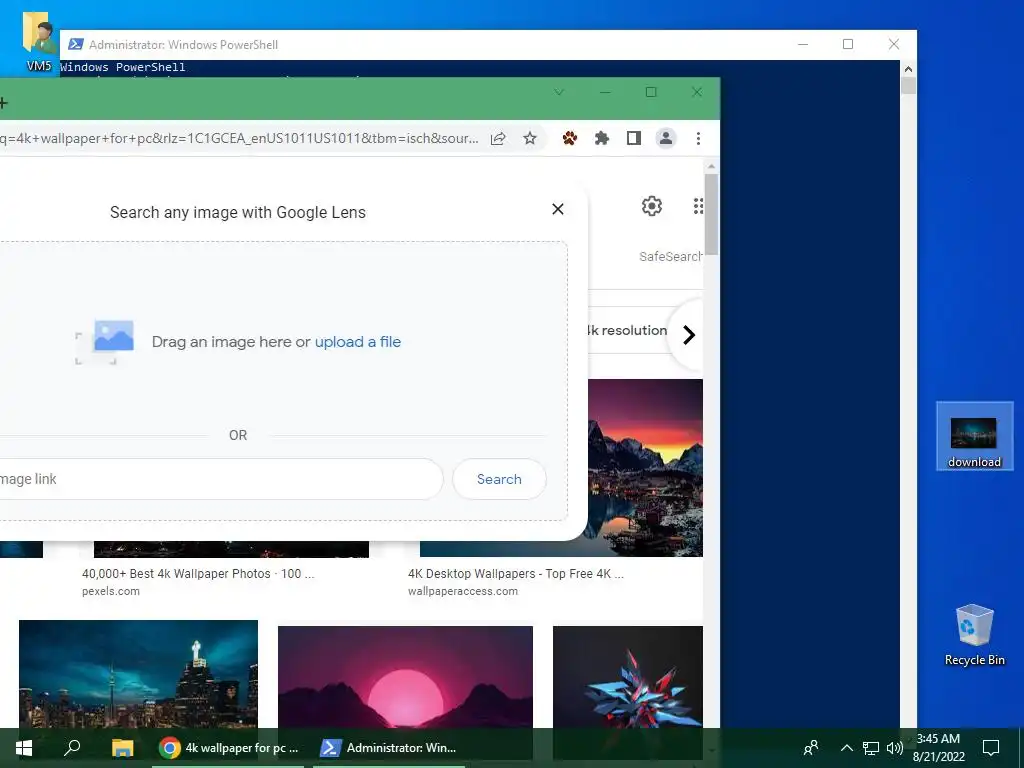The height and width of the screenshot is (768, 1024).
Task: Click the share page icon in address bar
Action: [498, 138]
